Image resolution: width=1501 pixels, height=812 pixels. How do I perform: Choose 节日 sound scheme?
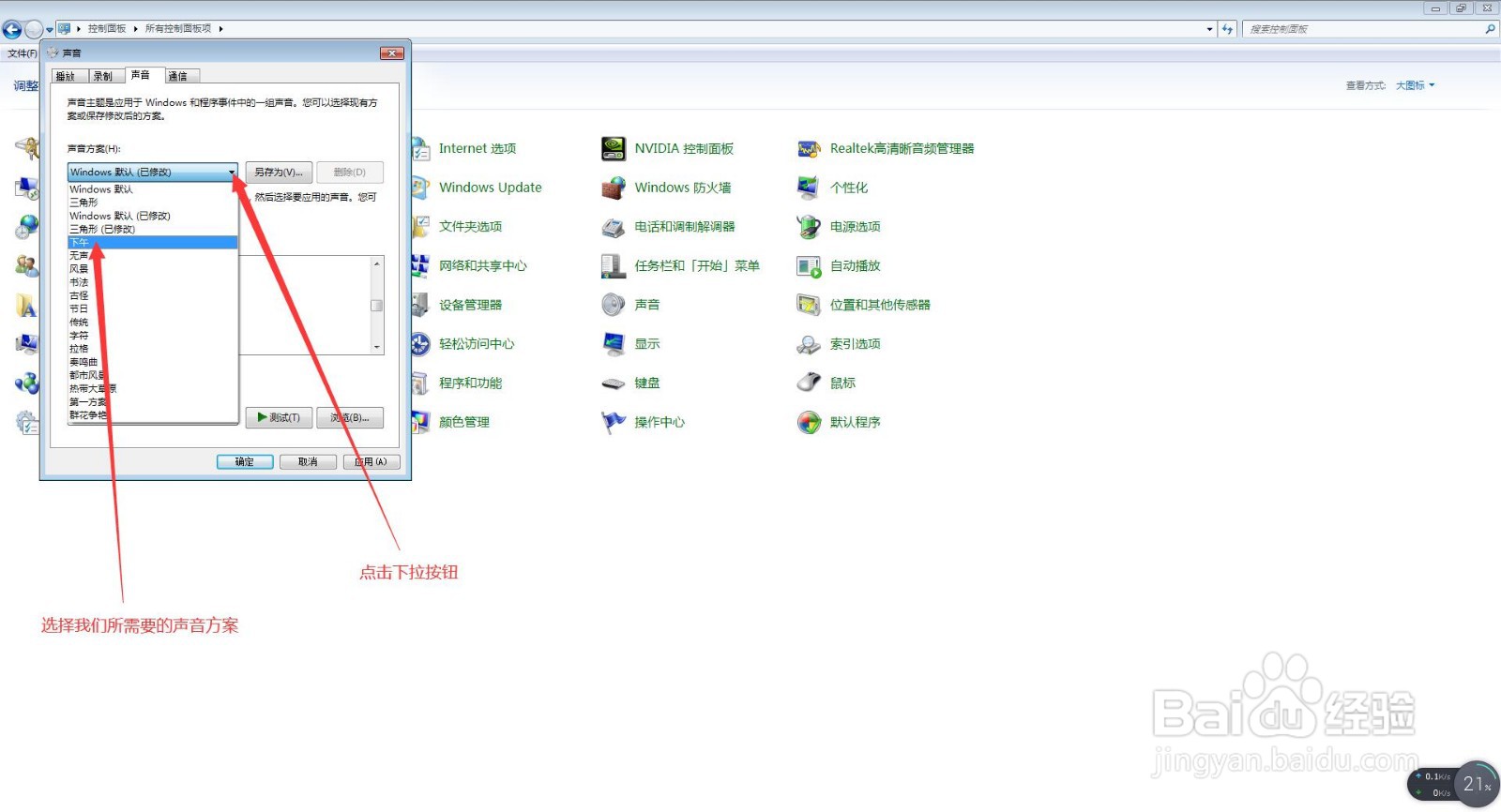coord(152,309)
